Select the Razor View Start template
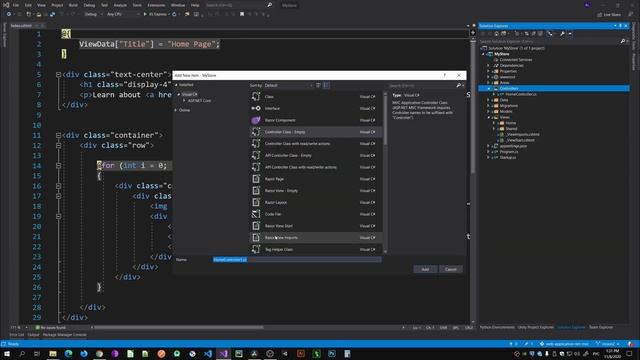Viewport: 640px width, 360px height. pos(316,226)
